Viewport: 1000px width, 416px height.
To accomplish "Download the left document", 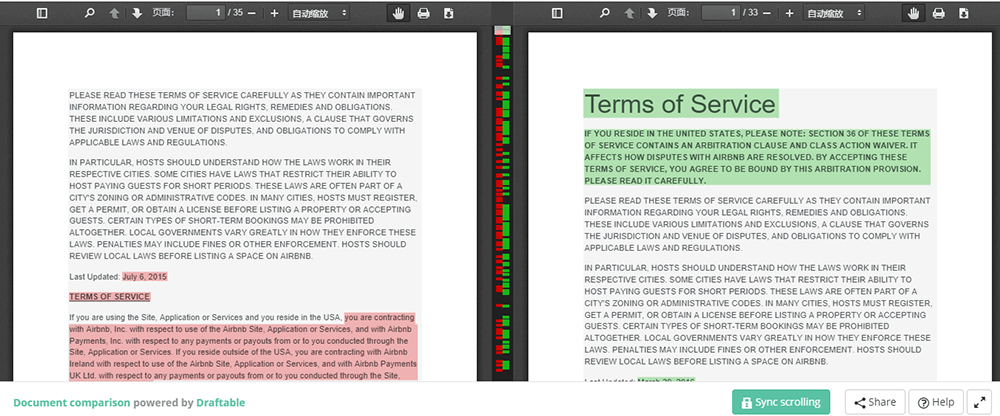I will click(x=448, y=13).
